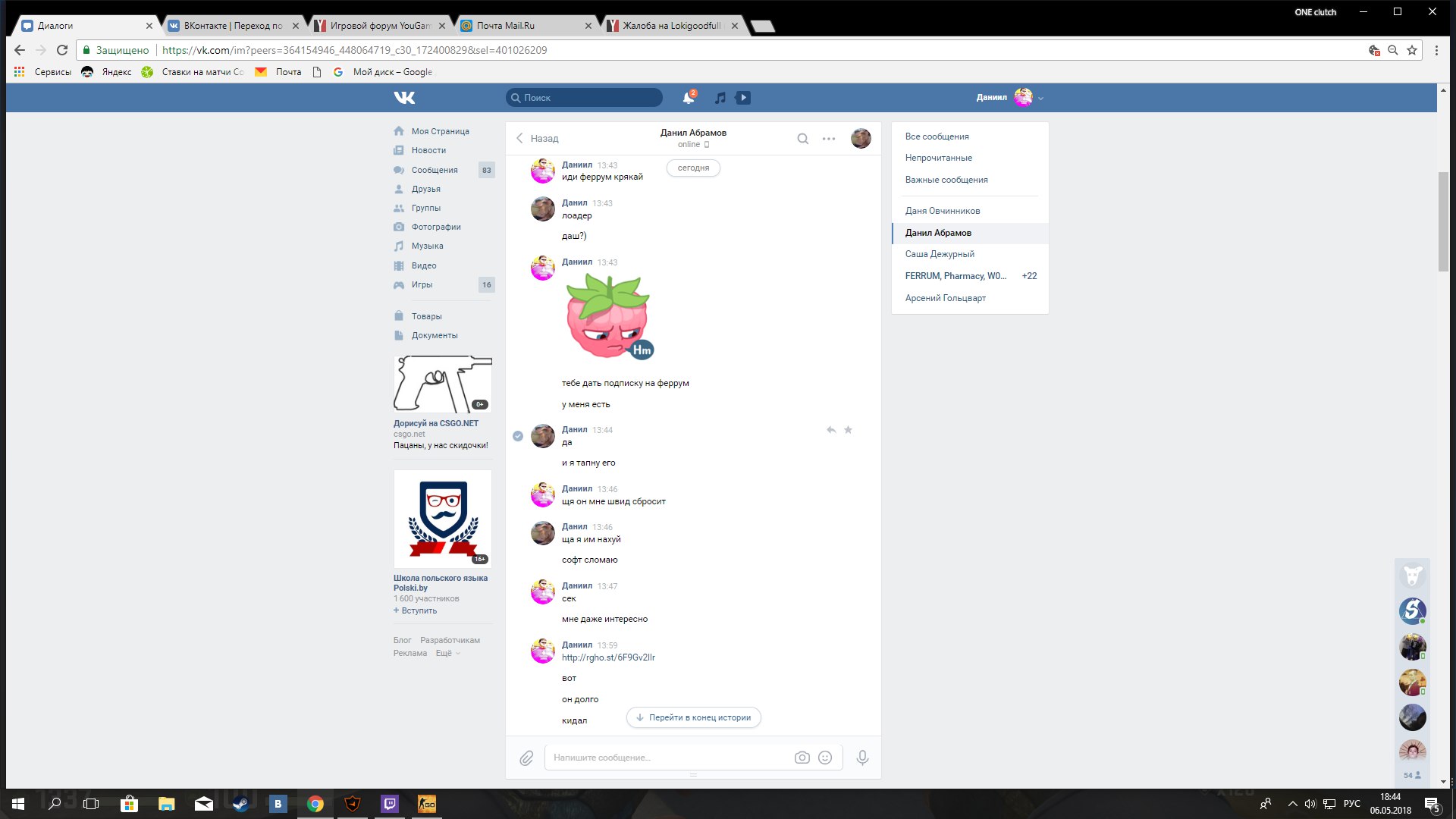The height and width of the screenshot is (819, 1456).
Task: Reply to message using arrow icon
Action: click(831, 430)
